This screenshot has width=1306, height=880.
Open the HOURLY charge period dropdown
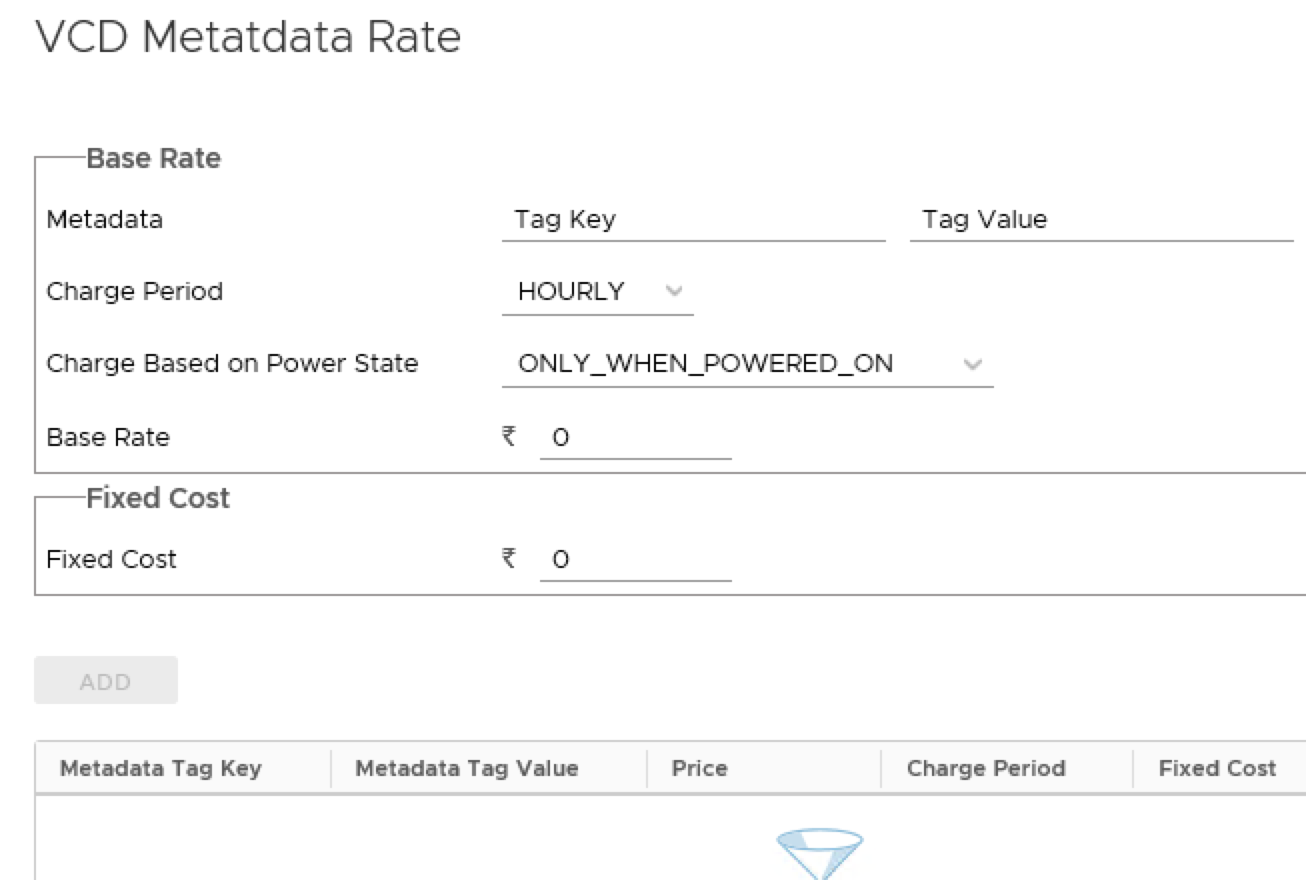pos(597,292)
